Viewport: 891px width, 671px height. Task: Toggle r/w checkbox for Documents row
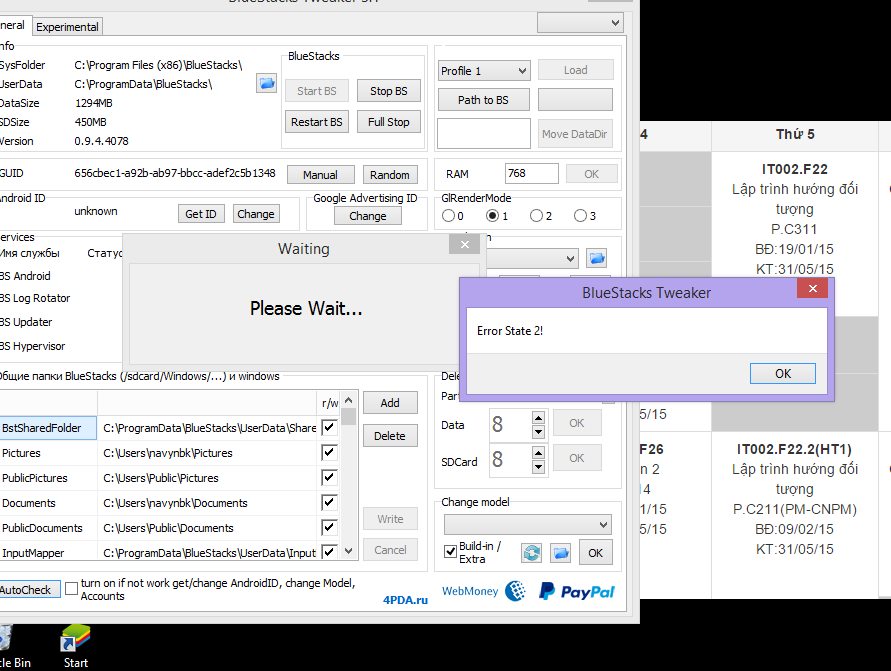(330, 502)
